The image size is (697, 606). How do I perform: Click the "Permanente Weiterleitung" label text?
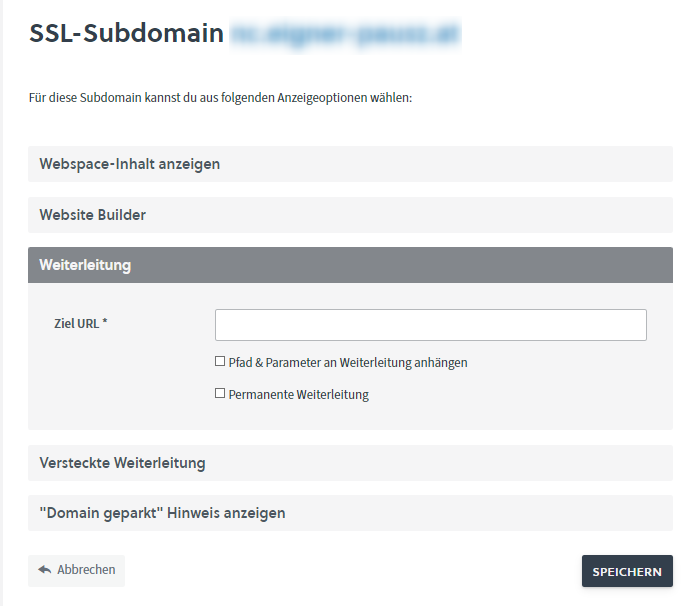(298, 395)
